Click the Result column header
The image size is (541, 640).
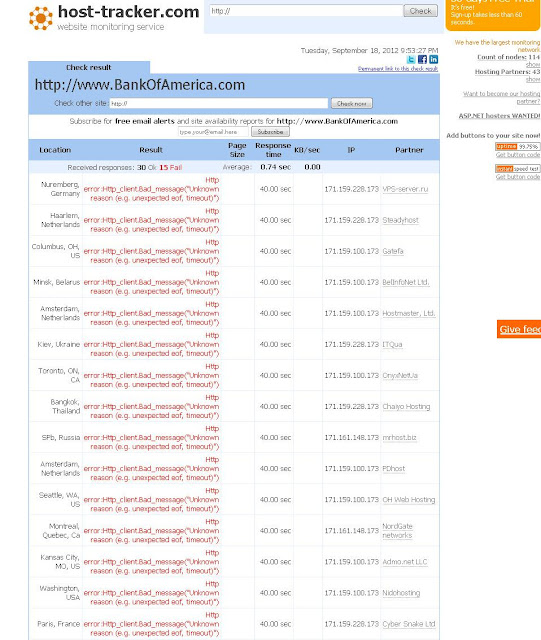click(151, 150)
